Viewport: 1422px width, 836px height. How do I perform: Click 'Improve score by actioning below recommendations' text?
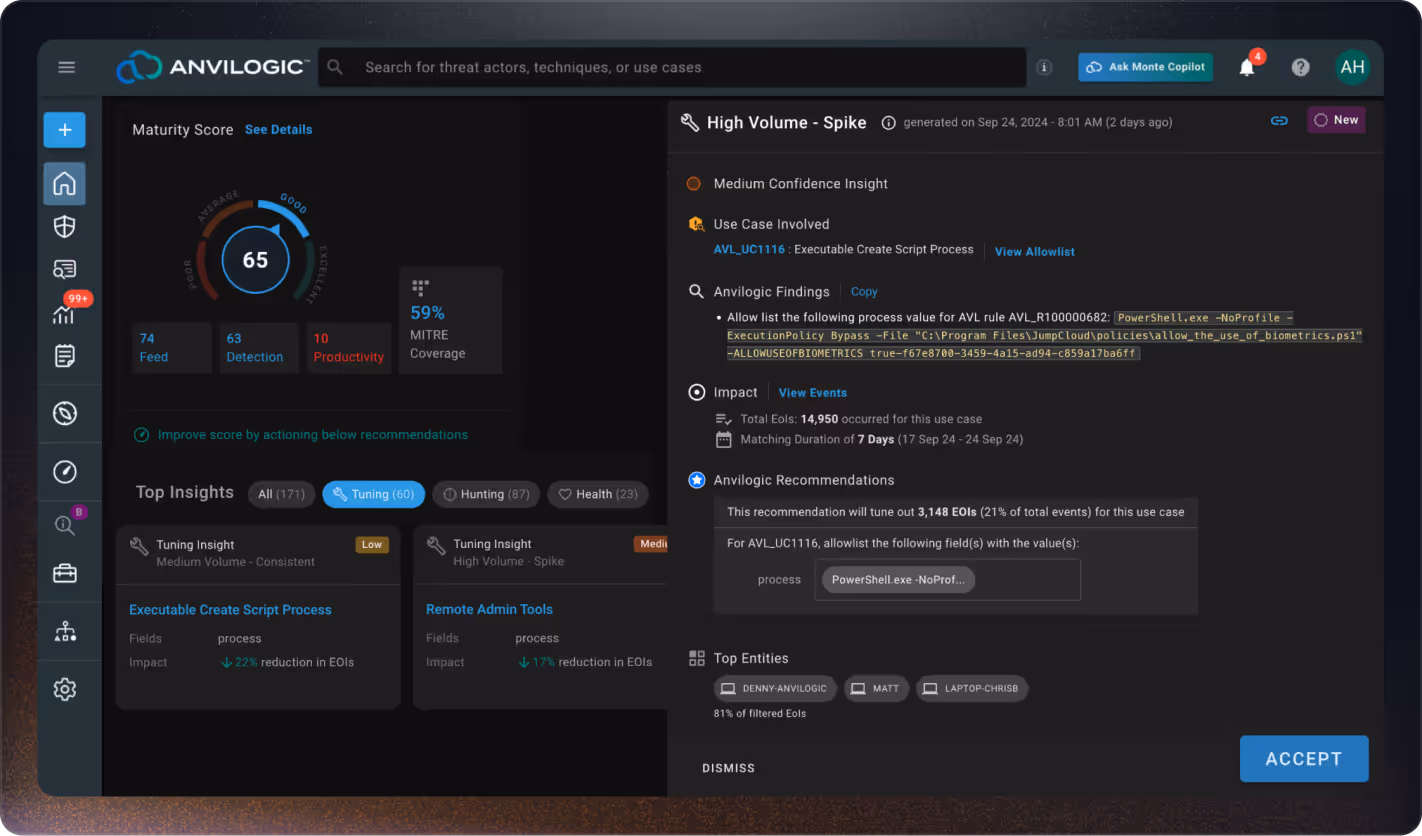click(x=313, y=435)
